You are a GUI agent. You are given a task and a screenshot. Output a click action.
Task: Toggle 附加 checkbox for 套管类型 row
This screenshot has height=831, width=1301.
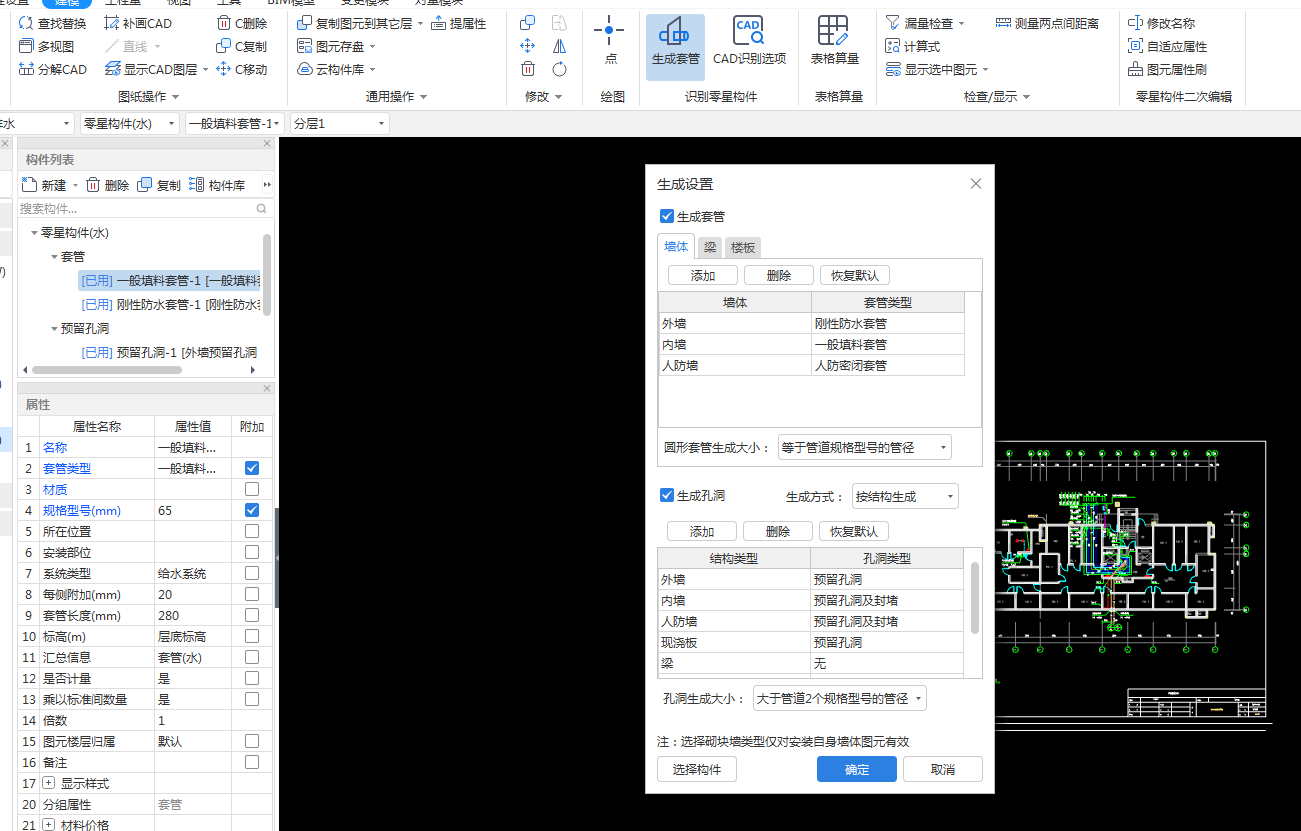point(252,468)
